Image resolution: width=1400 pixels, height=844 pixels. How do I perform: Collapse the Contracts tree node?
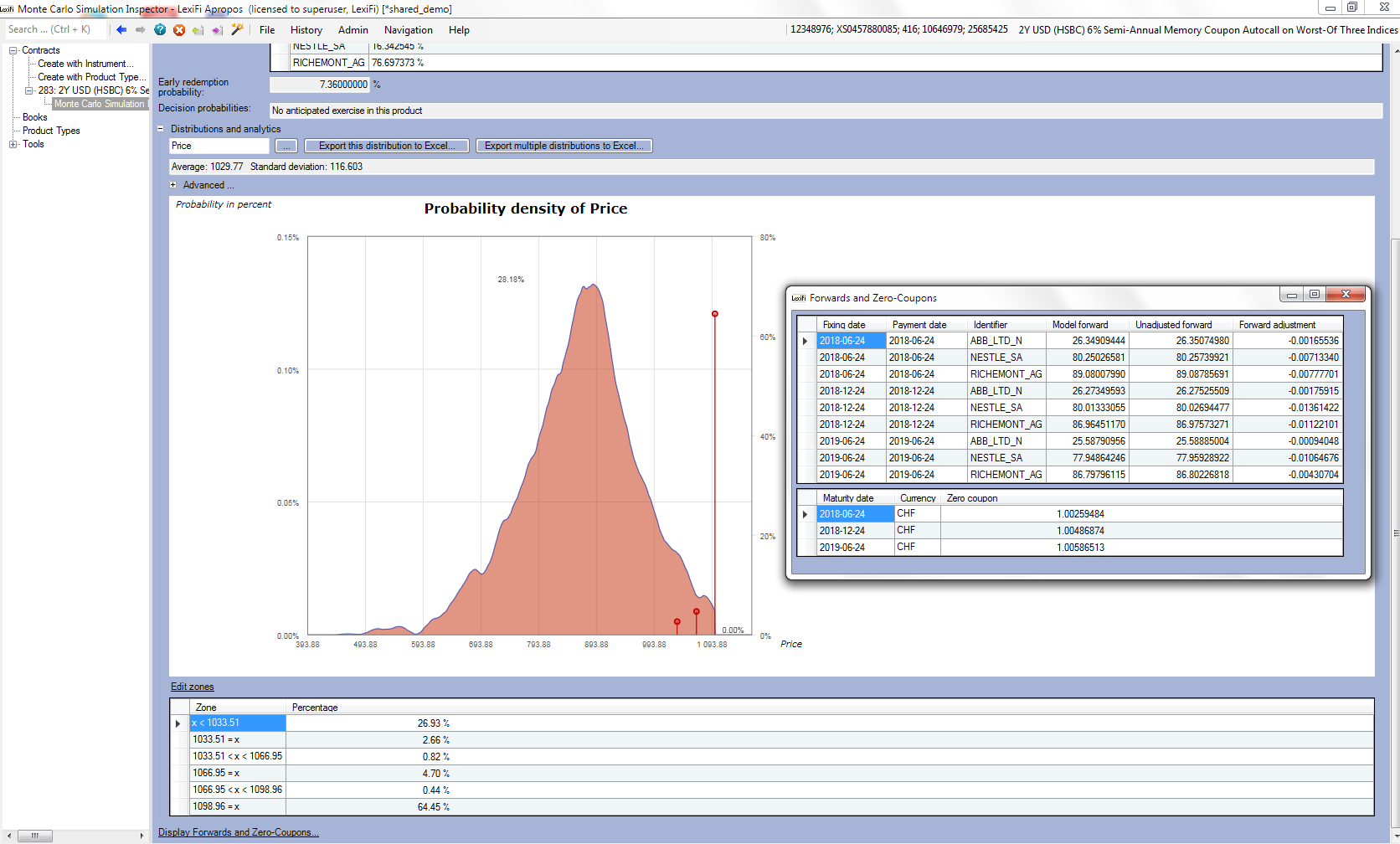pos(13,50)
